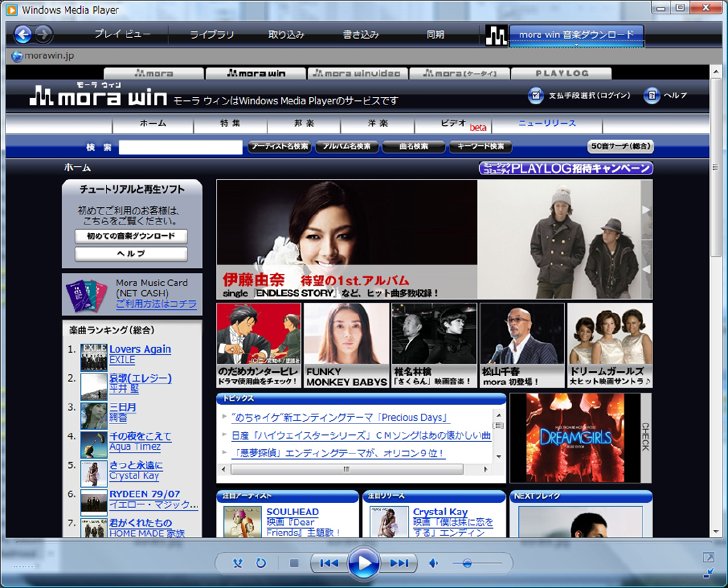Open the 千の夜をこえて ranking link
Screen dimensions: 728x588
(x=140, y=436)
